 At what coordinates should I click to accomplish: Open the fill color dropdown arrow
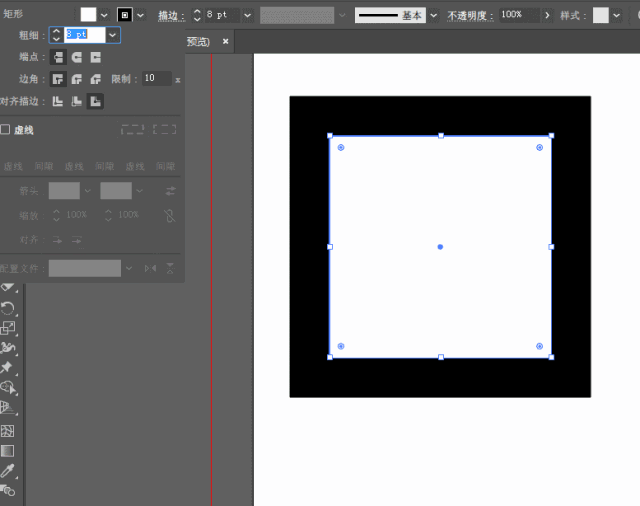point(104,16)
